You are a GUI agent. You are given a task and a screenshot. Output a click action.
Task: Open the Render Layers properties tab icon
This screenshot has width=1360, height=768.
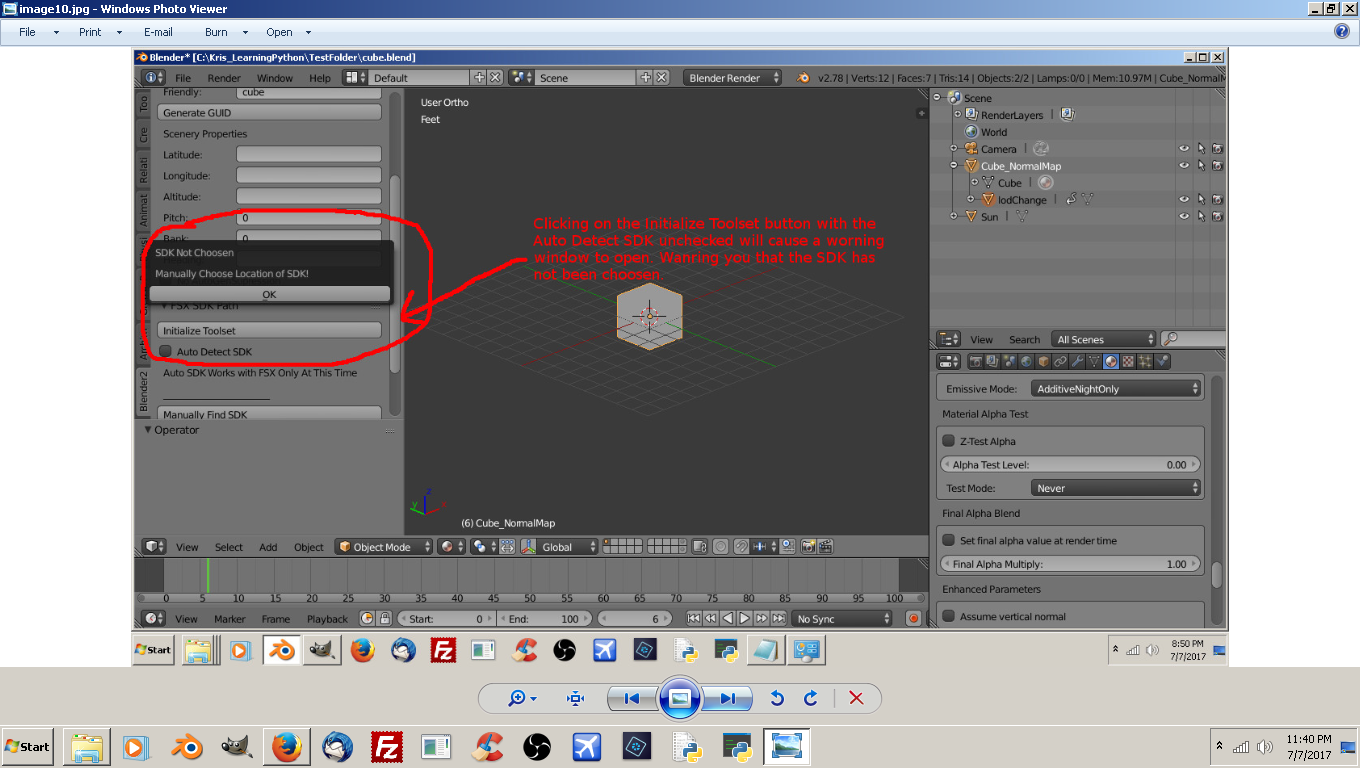coord(991,362)
